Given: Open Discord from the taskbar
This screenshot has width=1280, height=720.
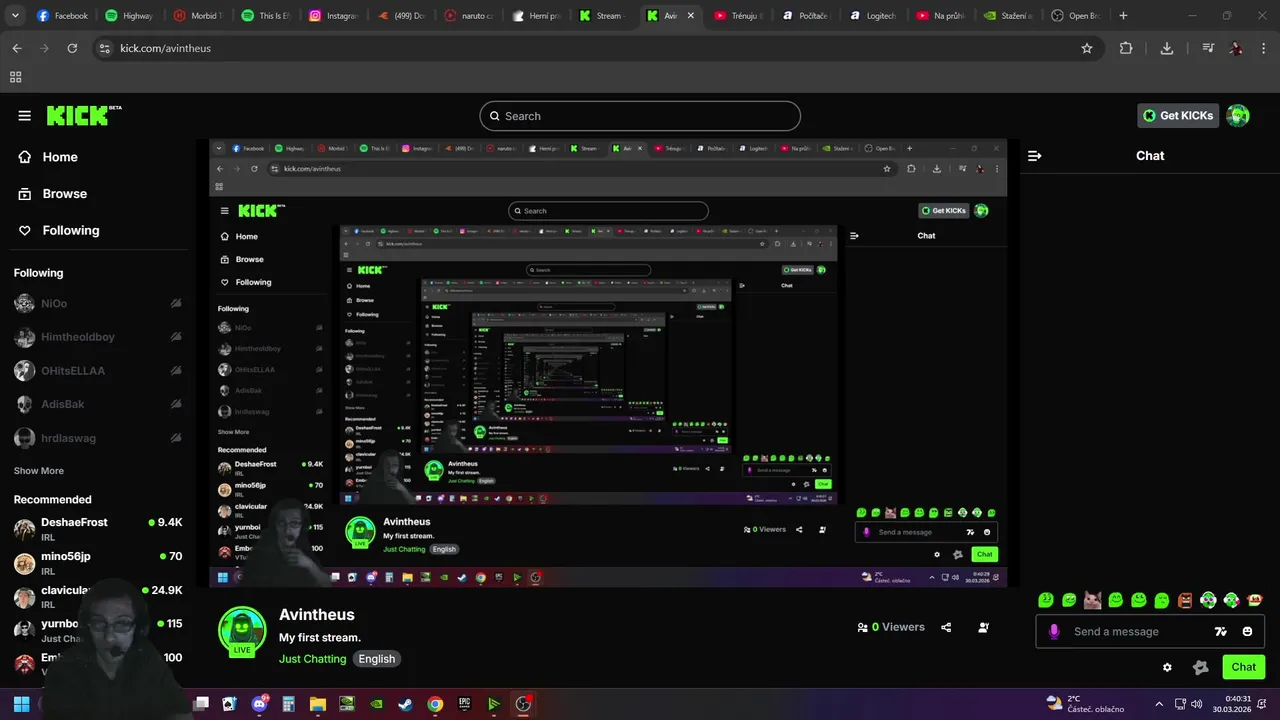Looking at the screenshot, I should click(261, 704).
